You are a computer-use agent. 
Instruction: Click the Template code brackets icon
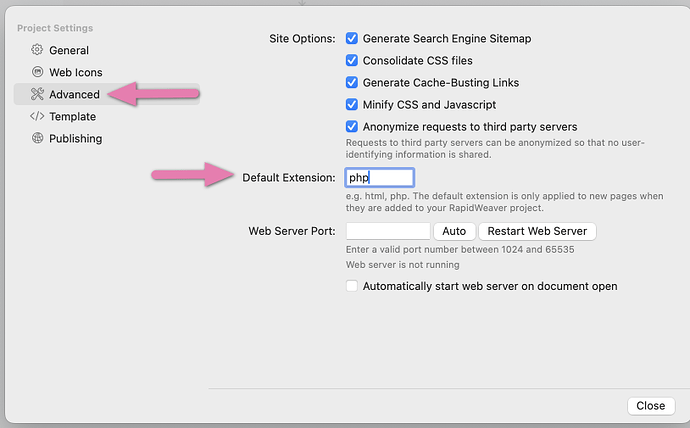pyautogui.click(x=37, y=116)
